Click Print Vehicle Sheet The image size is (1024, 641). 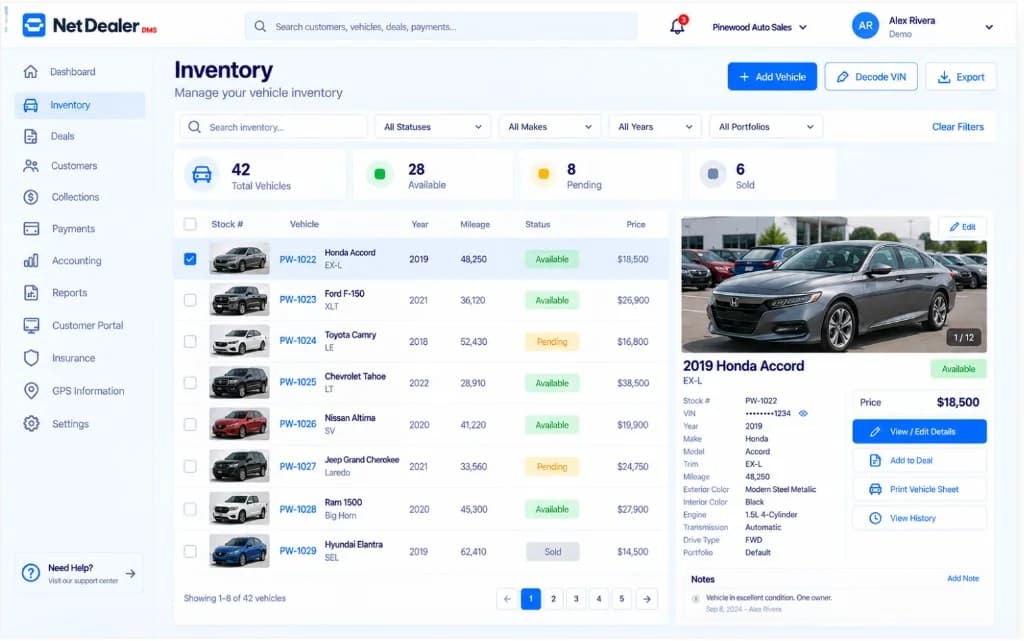tap(919, 489)
